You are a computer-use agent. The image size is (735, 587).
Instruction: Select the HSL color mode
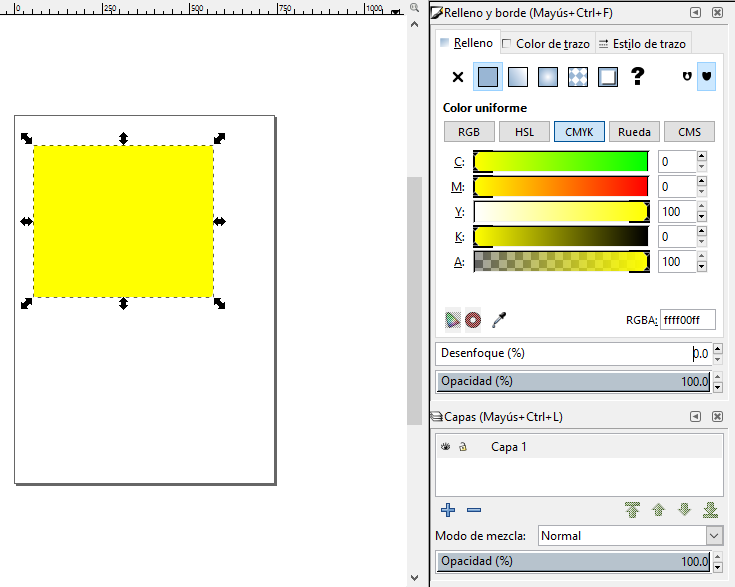click(x=524, y=132)
